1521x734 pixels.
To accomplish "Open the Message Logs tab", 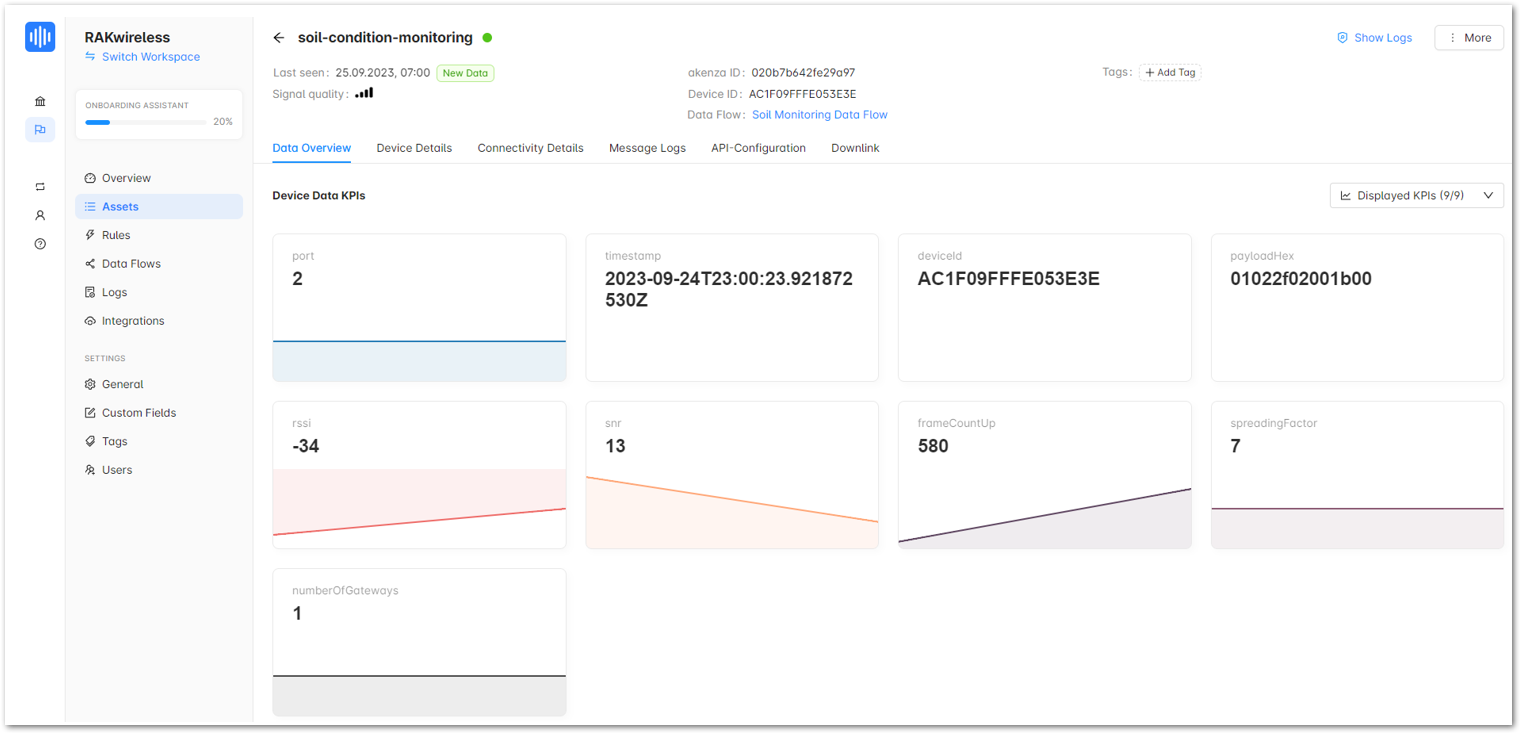I will [647, 148].
